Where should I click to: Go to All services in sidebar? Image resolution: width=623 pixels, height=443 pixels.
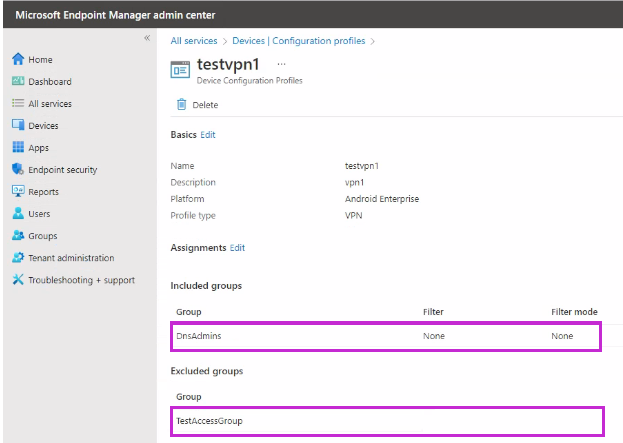click(50, 104)
